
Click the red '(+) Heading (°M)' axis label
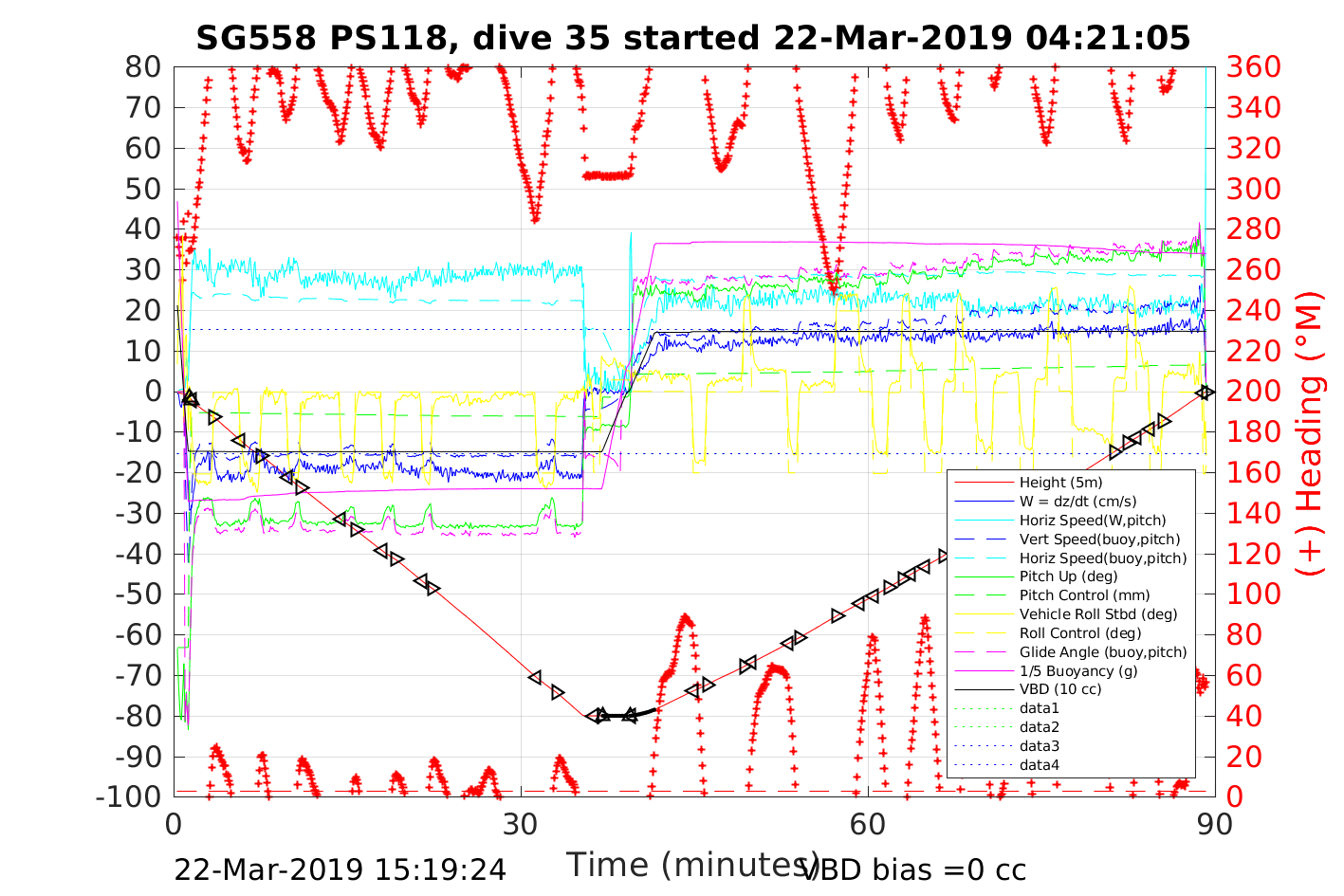point(1309,431)
